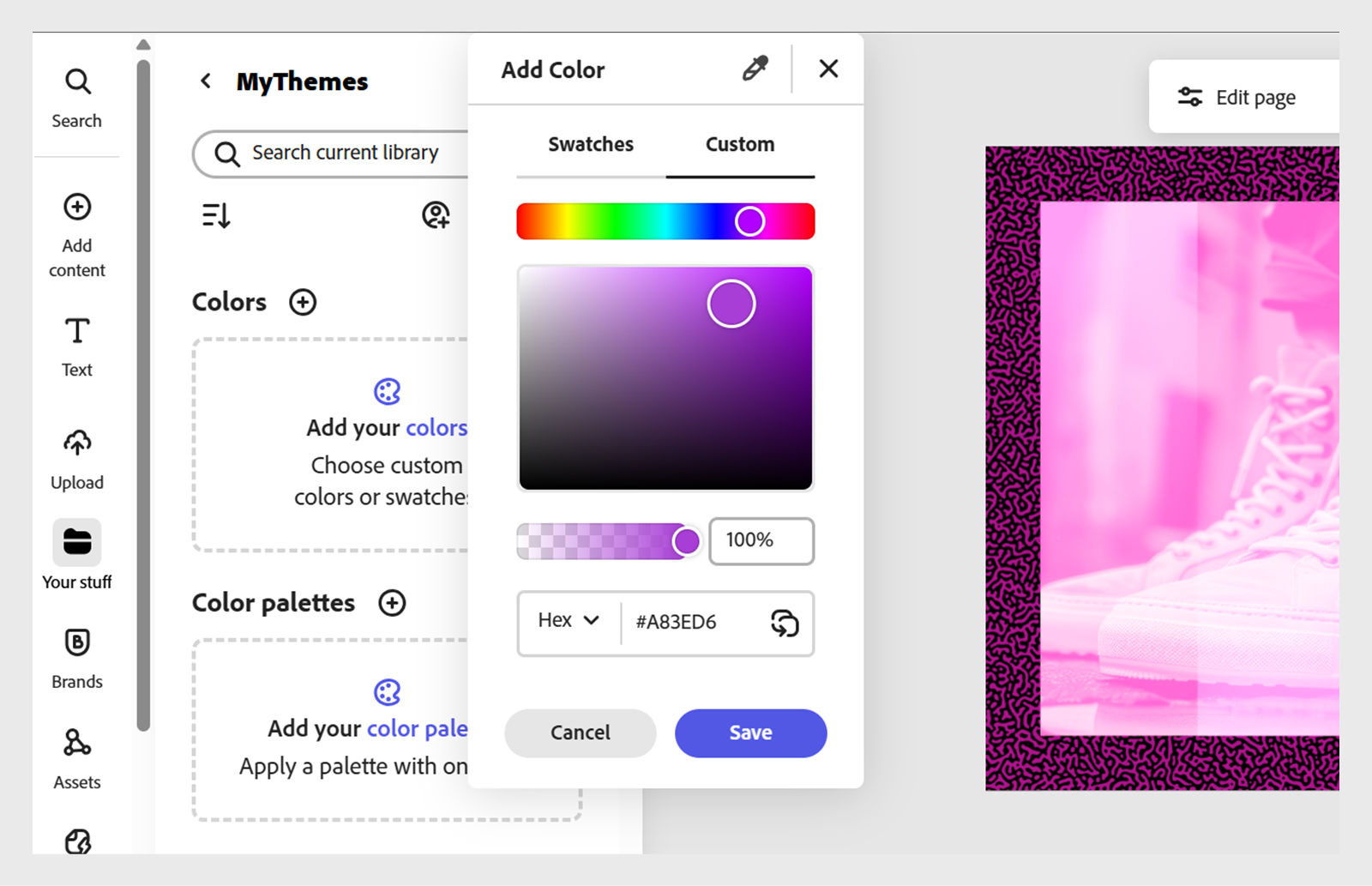The width and height of the screenshot is (1372, 886).
Task: Click the hue slider handle
Action: [x=749, y=221]
